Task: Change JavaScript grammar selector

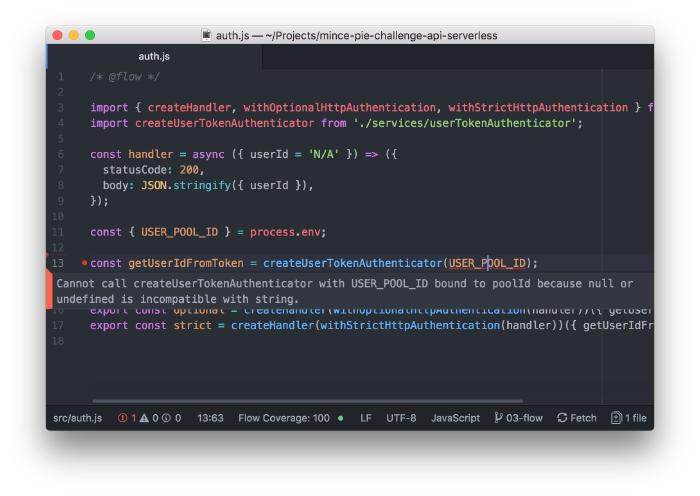Action: coord(455,418)
